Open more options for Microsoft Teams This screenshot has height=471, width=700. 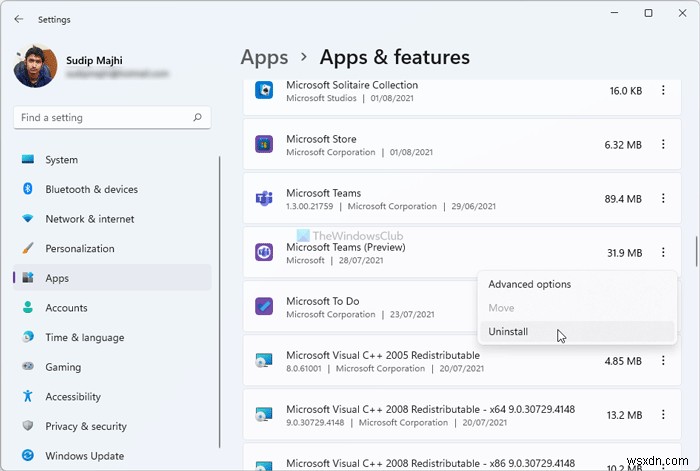point(663,199)
